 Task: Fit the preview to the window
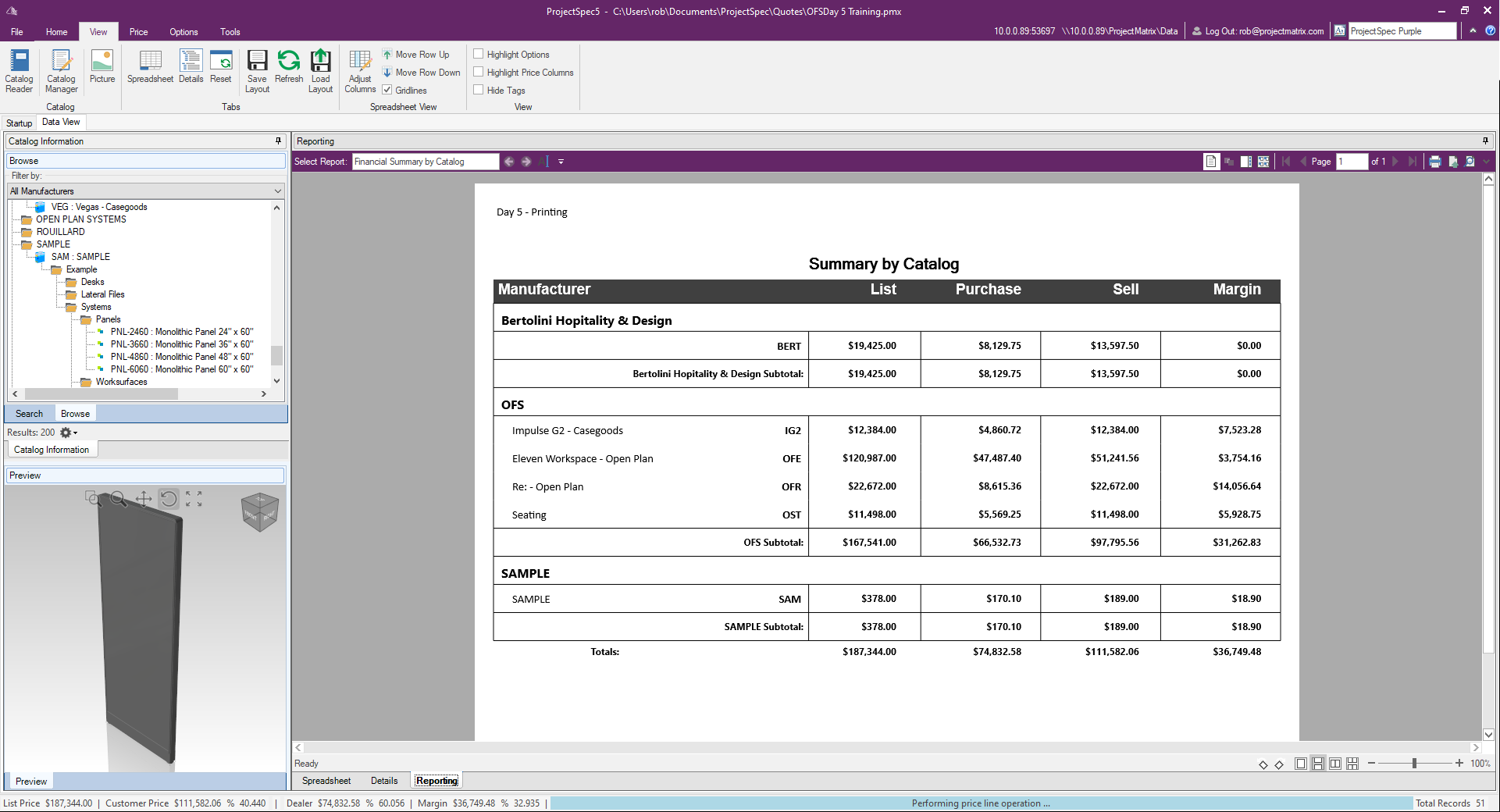(x=194, y=498)
